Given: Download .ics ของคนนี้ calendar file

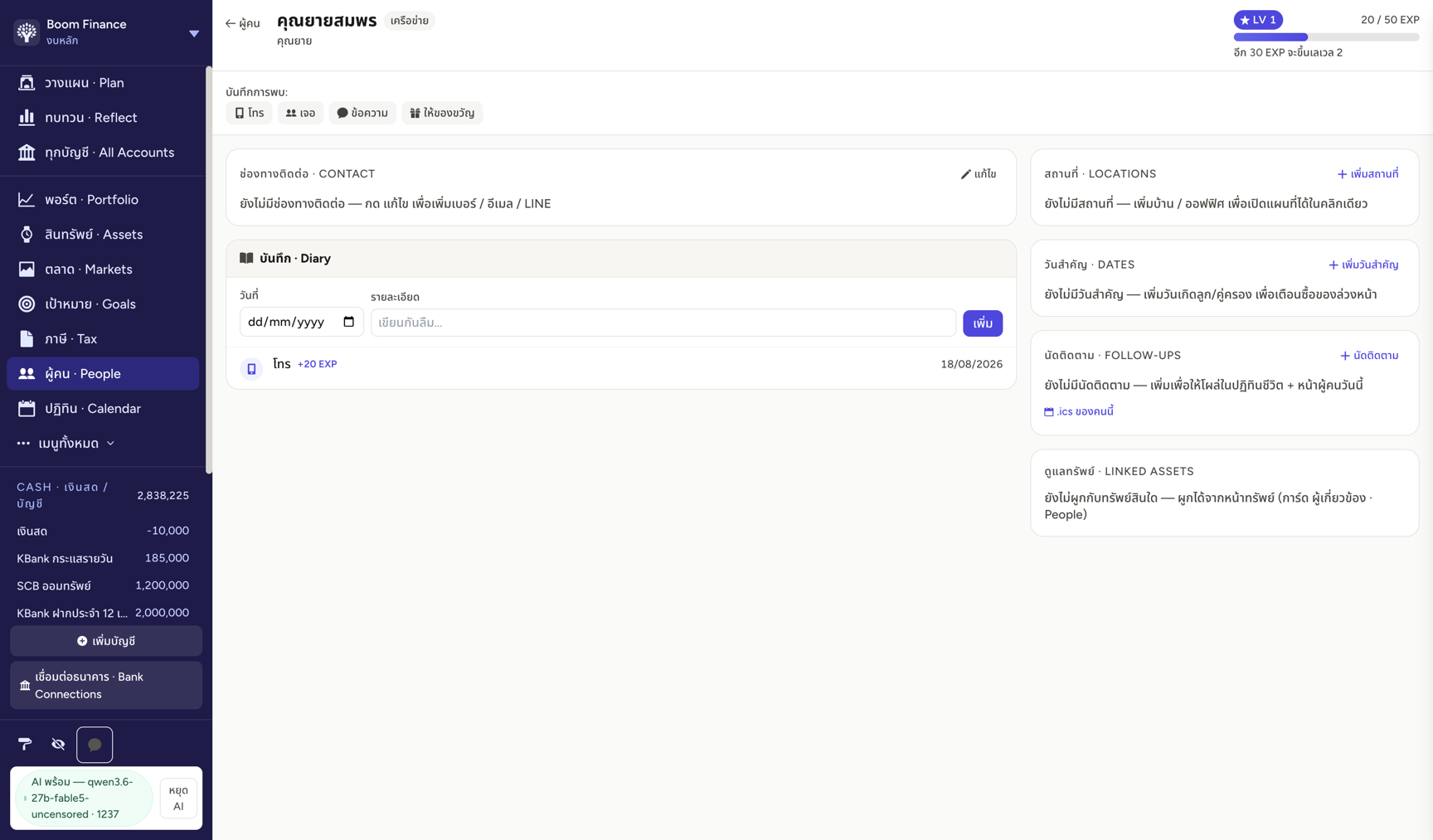Looking at the screenshot, I should tap(1078, 411).
